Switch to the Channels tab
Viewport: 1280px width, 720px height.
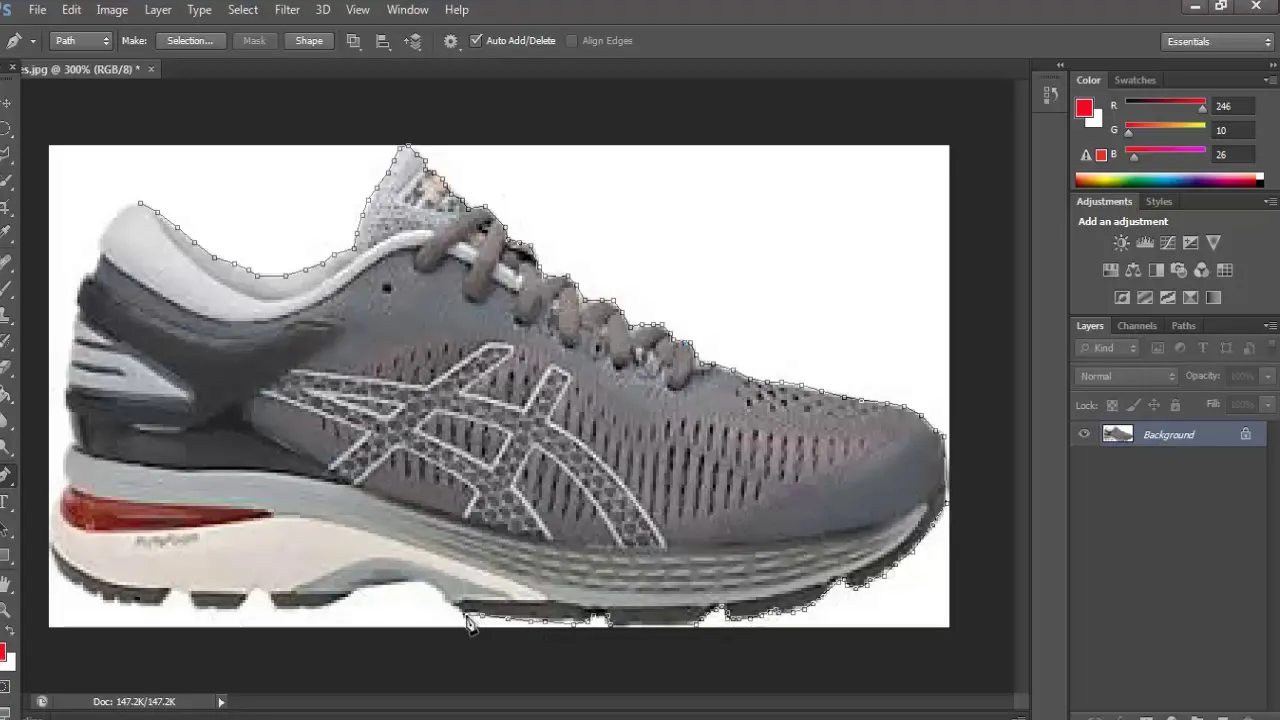(x=1137, y=326)
